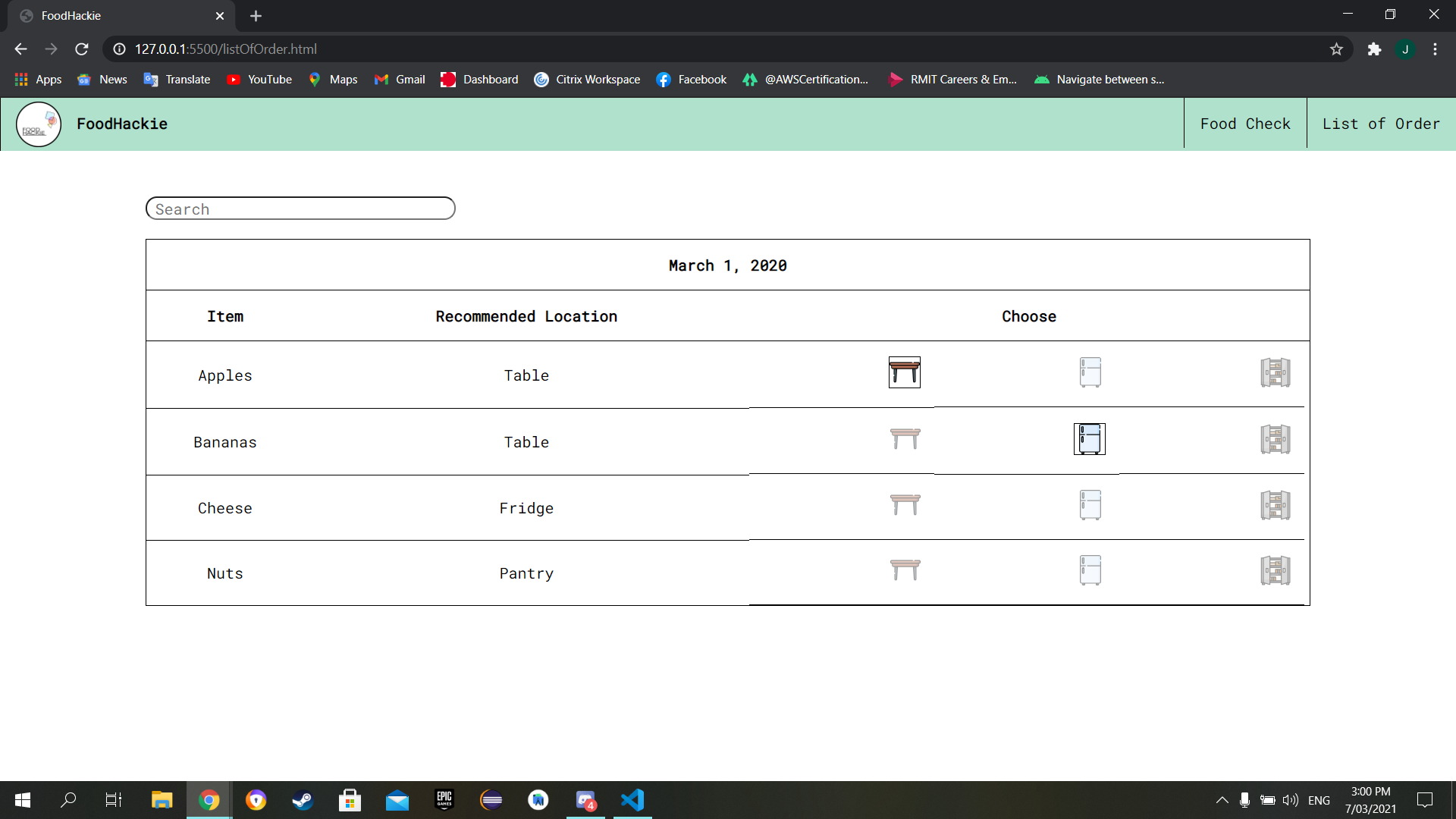Pick the fridge icon for Nuts
Image resolution: width=1456 pixels, height=819 pixels.
1090,570
